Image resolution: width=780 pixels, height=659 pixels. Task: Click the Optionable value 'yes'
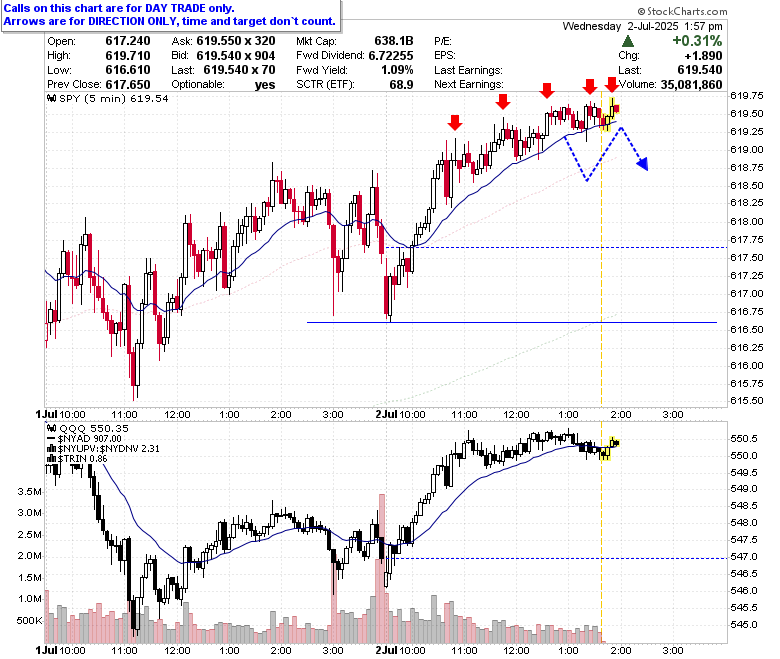[265, 85]
